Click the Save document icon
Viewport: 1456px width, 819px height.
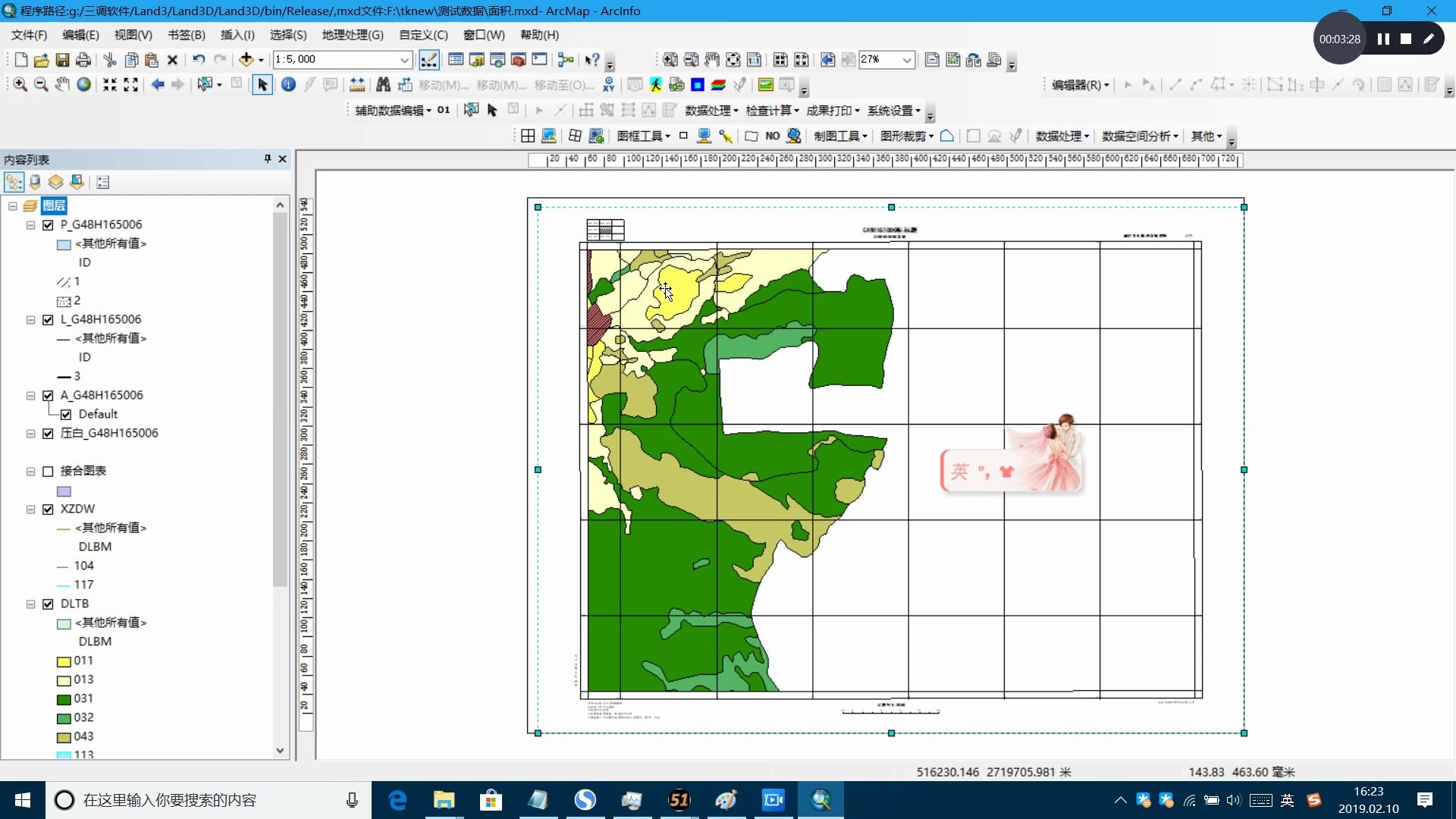63,60
